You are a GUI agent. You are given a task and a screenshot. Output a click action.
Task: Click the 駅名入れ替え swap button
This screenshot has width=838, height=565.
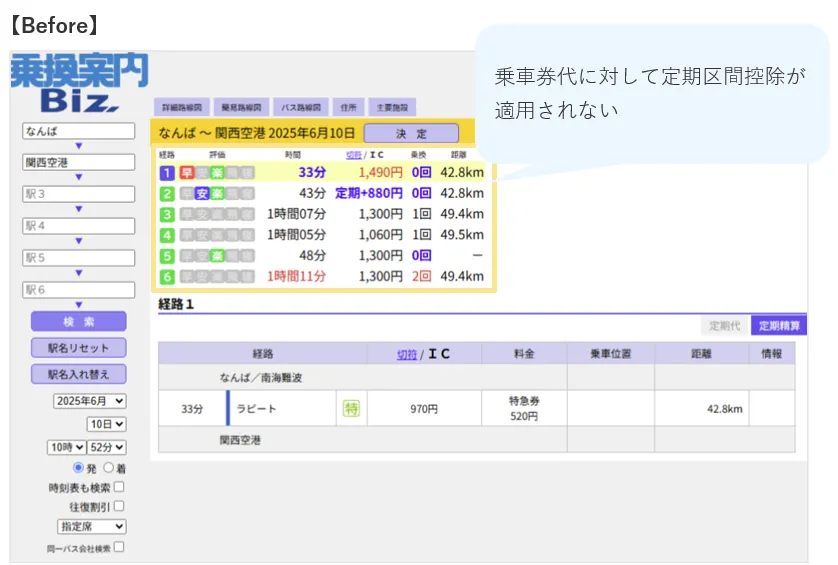tap(78, 374)
